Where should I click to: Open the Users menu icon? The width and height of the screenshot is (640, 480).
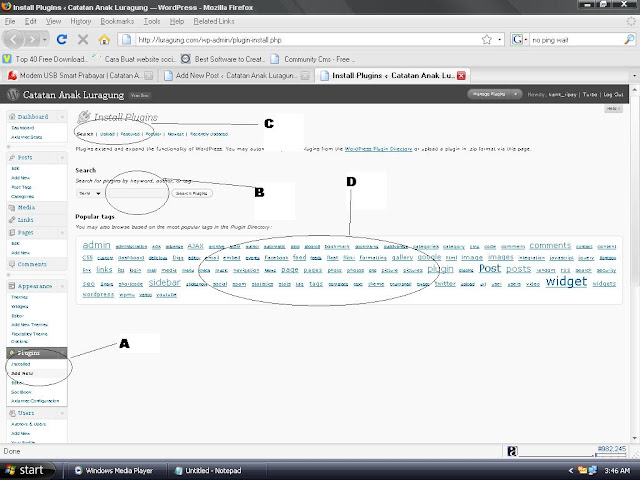point(12,413)
